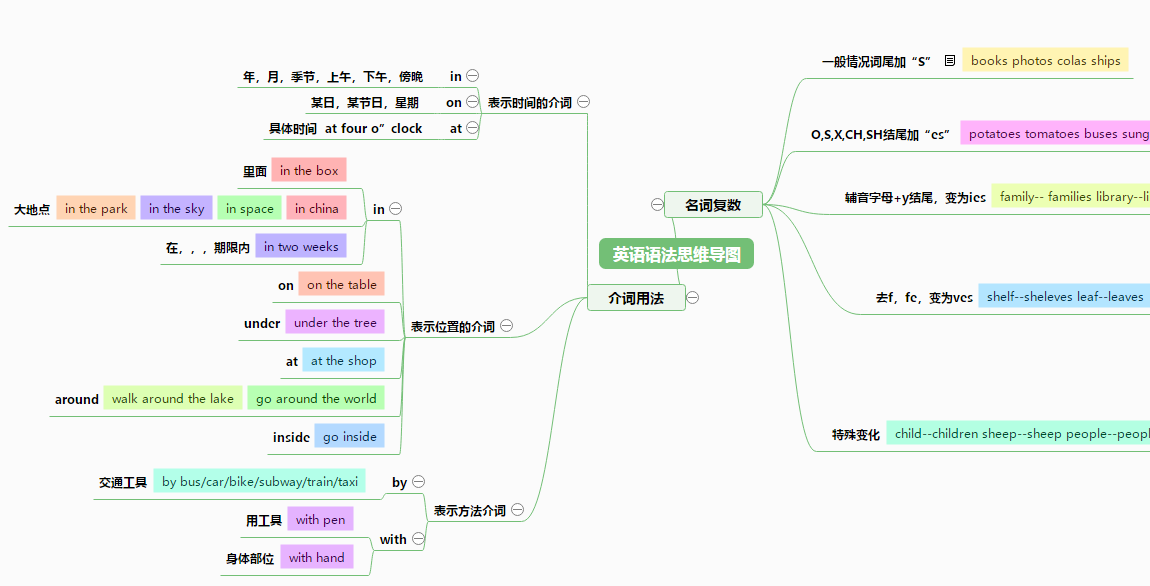Click the 'in the sky' label
Viewport: 1150px width, 586px height.
click(177, 208)
